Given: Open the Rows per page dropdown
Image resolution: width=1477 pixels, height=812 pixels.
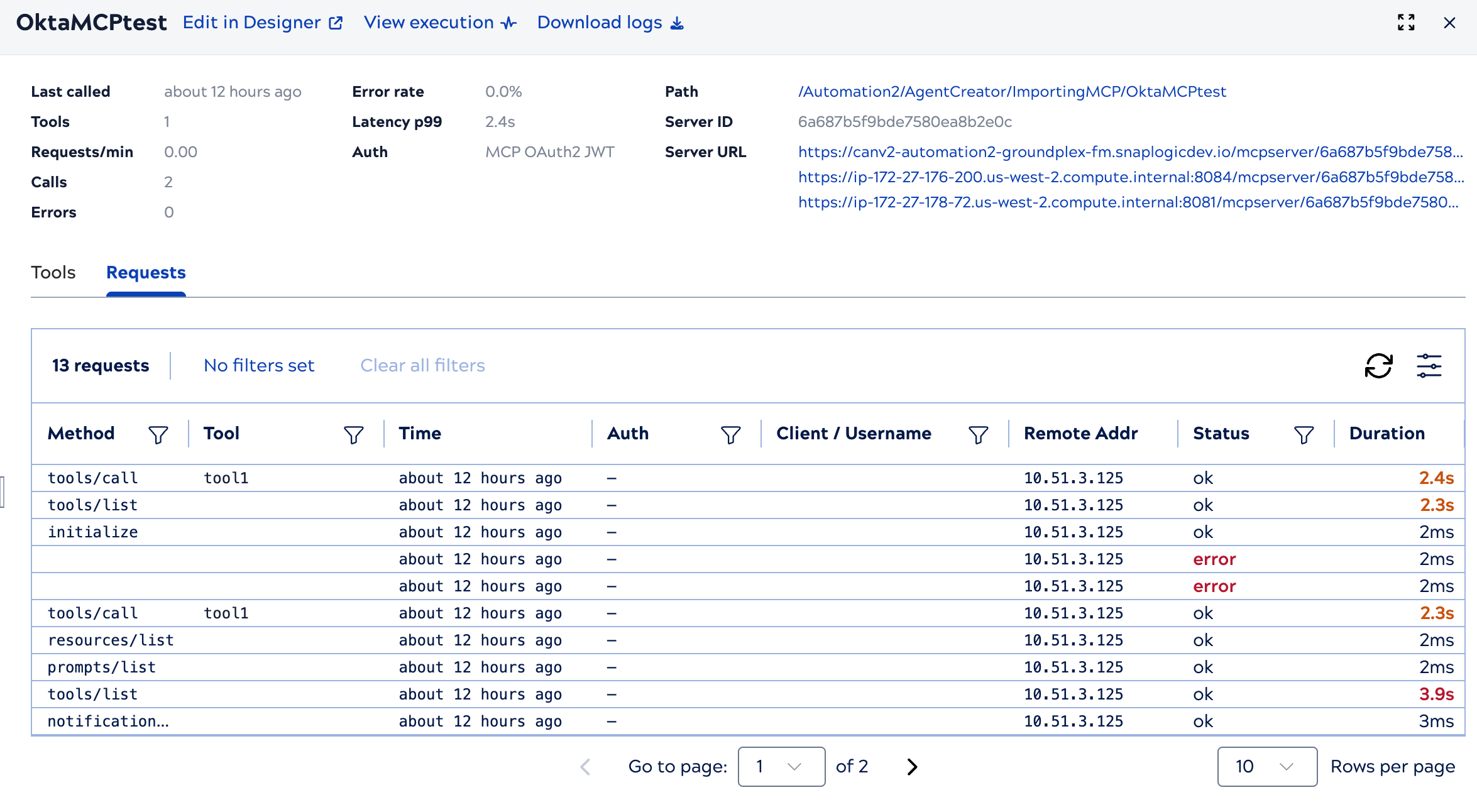Looking at the screenshot, I should coord(1267,767).
